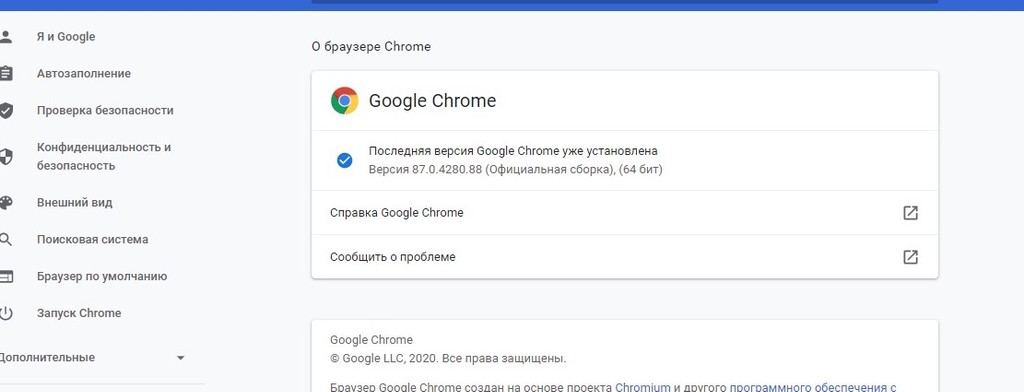Click the clipboard icon for Автозаполнение
The height and width of the screenshot is (392, 1024).
(5, 73)
